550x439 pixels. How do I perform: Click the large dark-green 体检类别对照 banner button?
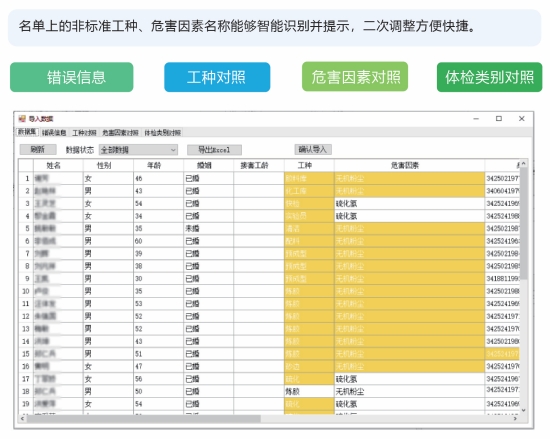(x=489, y=77)
